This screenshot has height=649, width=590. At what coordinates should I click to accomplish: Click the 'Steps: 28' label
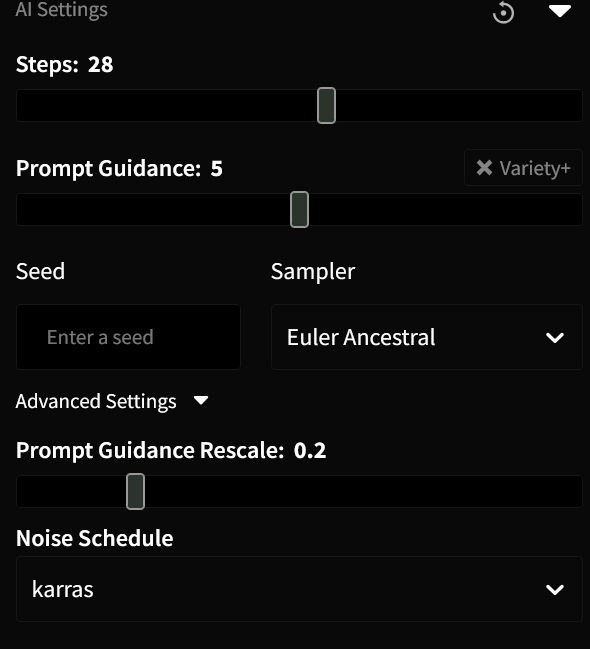click(x=65, y=65)
